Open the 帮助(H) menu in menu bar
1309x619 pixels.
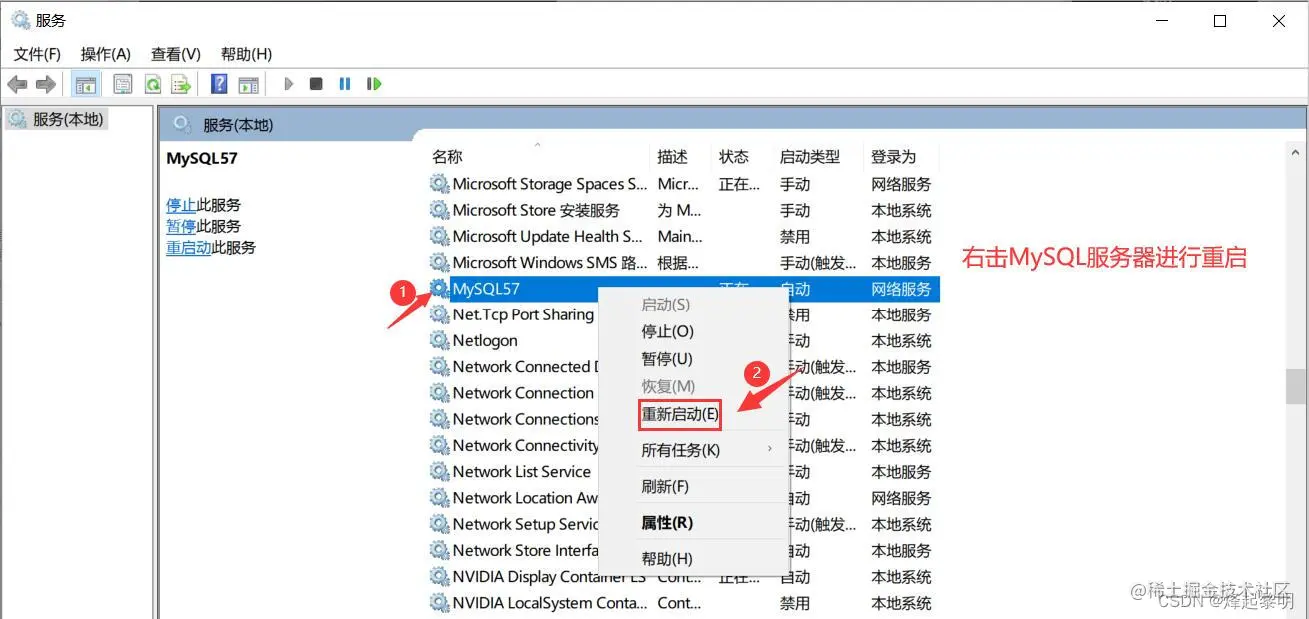coord(246,54)
